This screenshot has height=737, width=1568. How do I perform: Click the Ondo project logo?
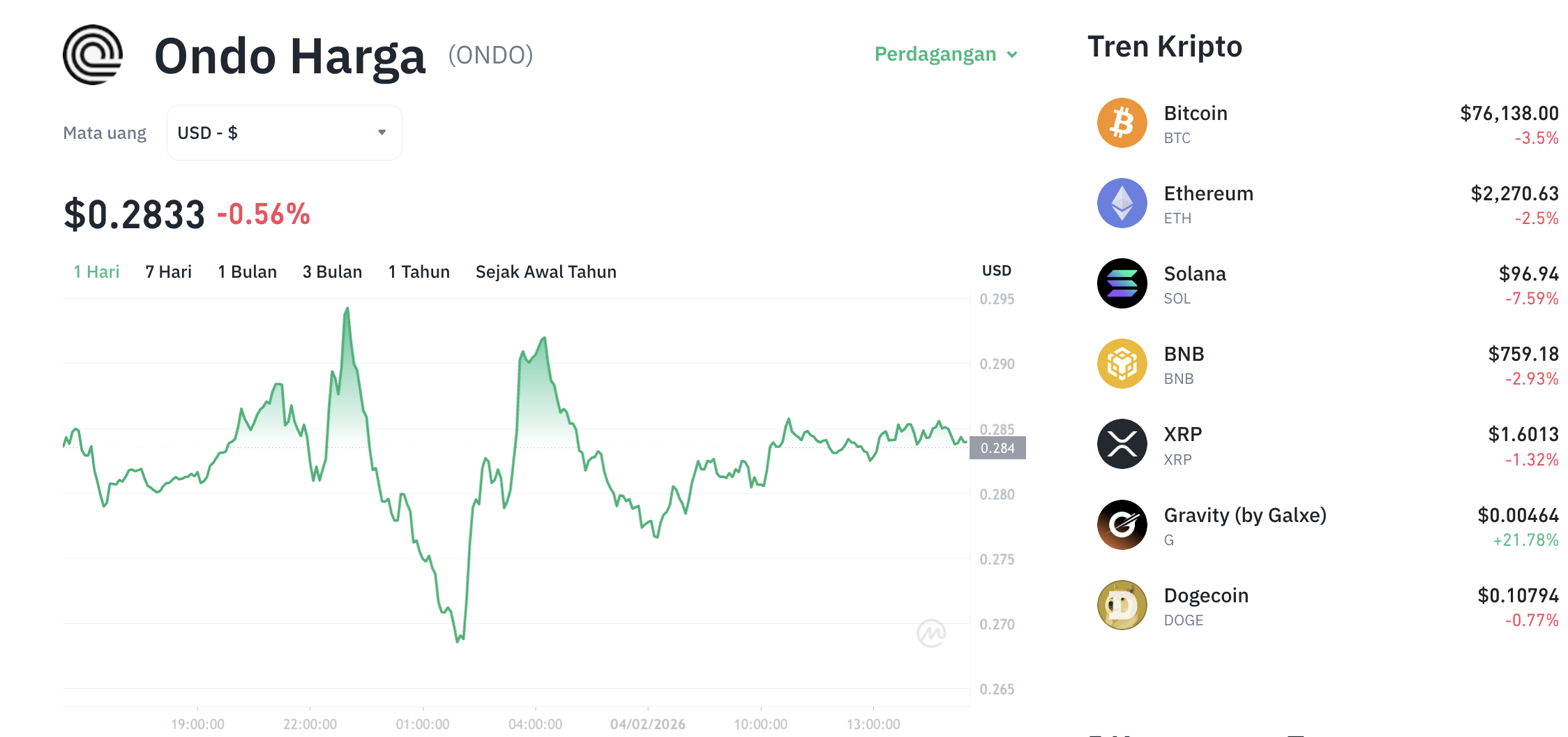pos(92,55)
